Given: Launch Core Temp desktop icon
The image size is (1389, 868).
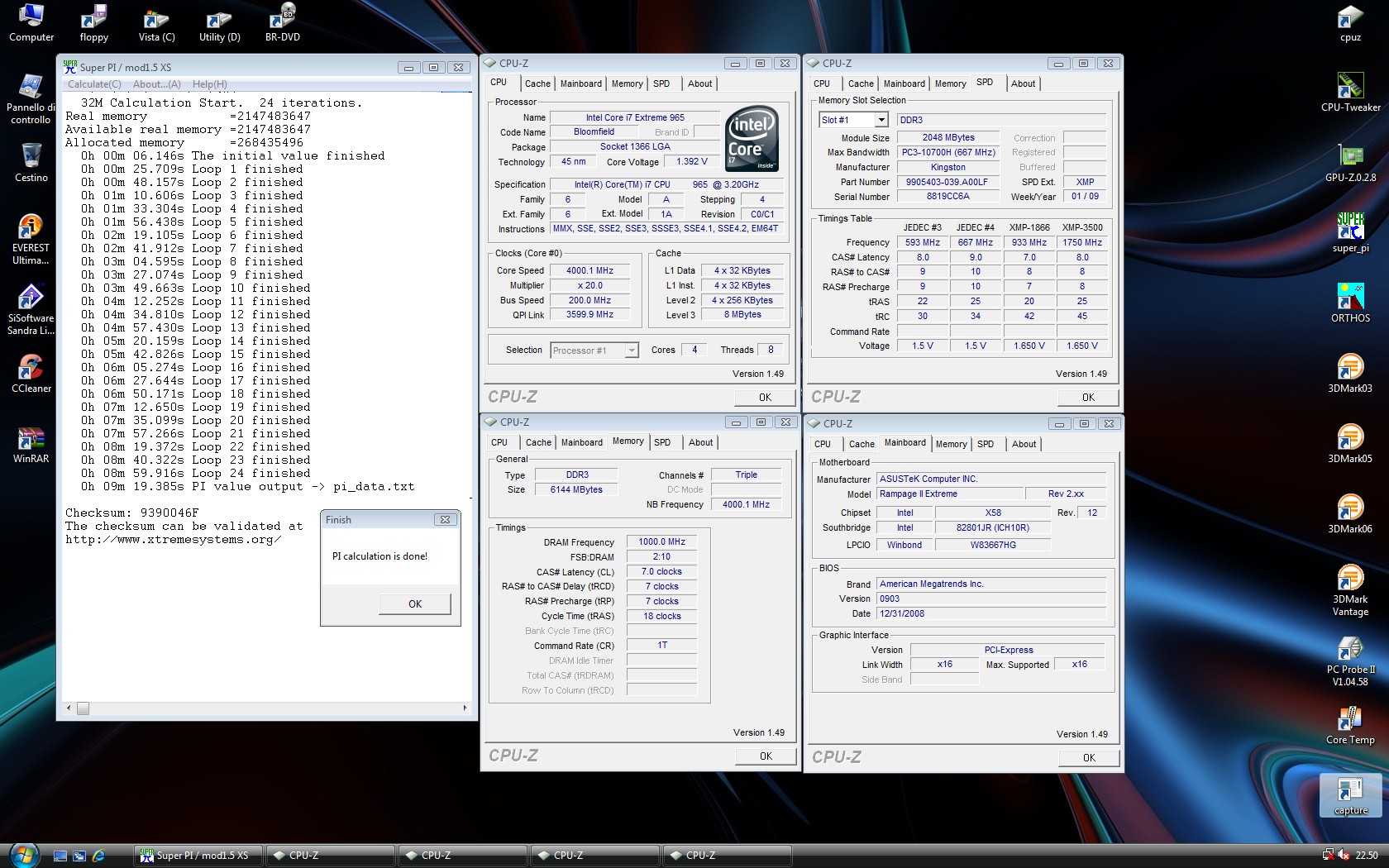Looking at the screenshot, I should (x=1350, y=725).
